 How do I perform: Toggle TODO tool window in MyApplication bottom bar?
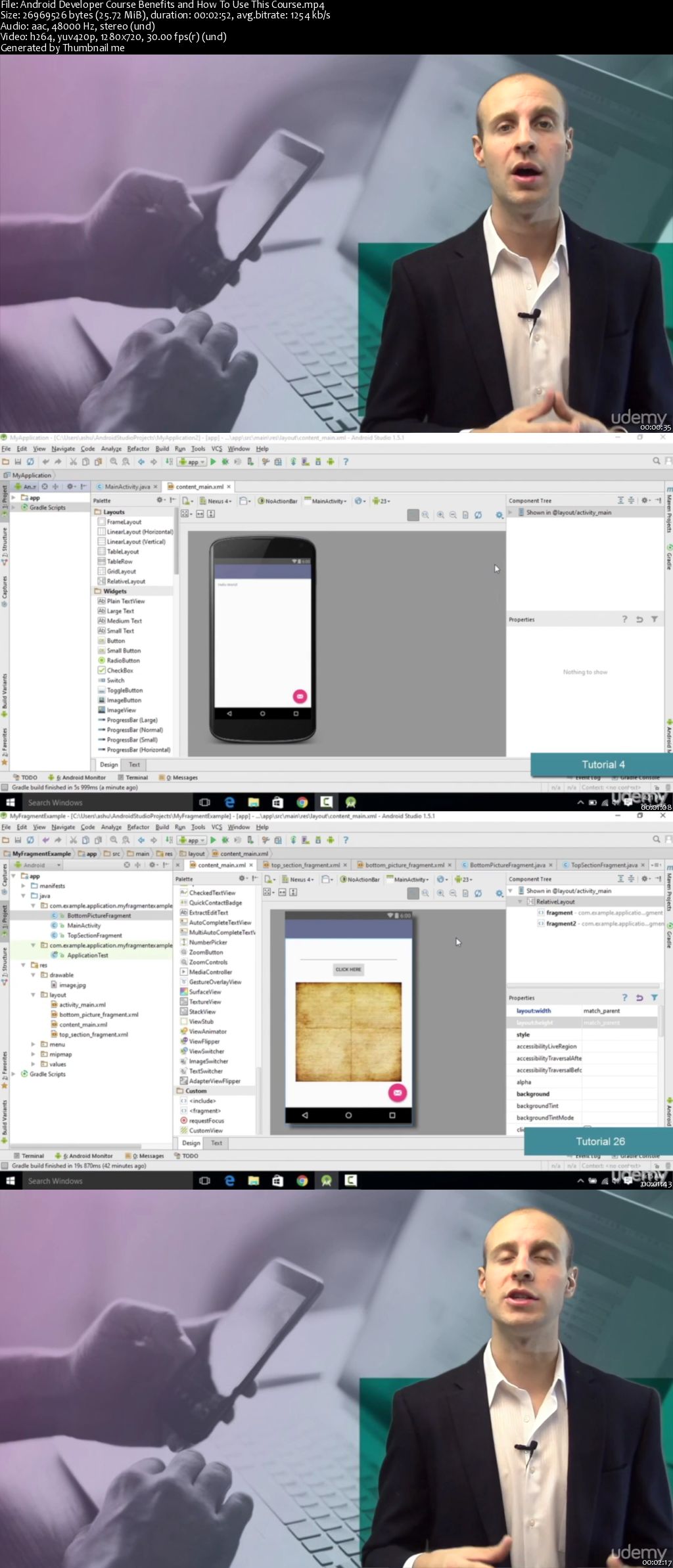25,778
